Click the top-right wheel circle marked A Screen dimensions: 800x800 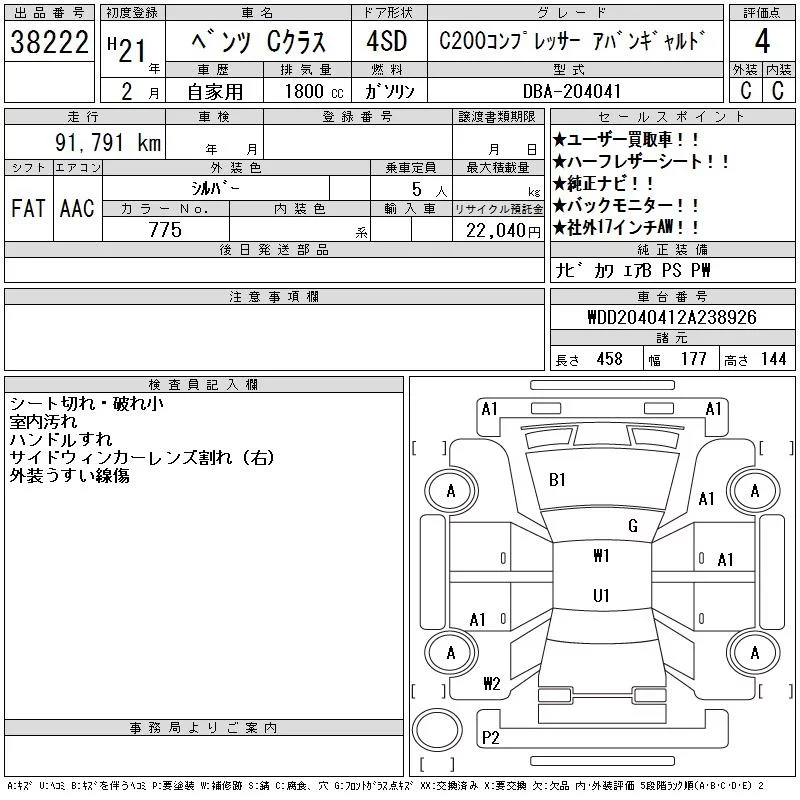[x=754, y=491]
